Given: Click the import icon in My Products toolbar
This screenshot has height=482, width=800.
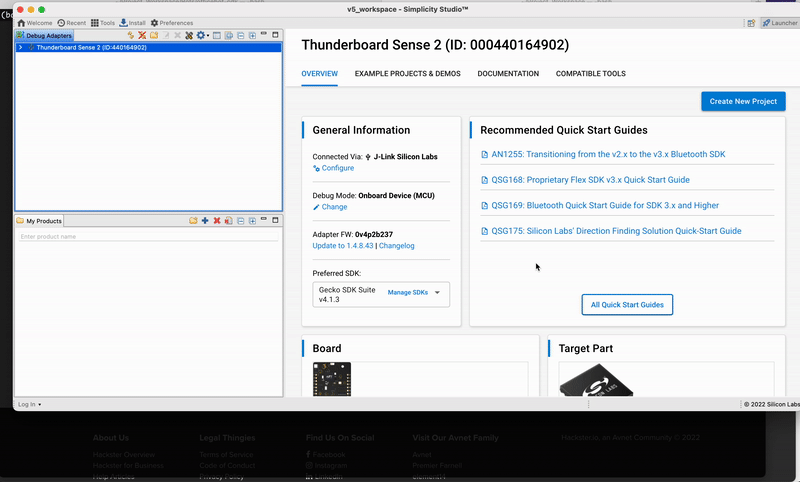Looking at the screenshot, I should 229,221.
